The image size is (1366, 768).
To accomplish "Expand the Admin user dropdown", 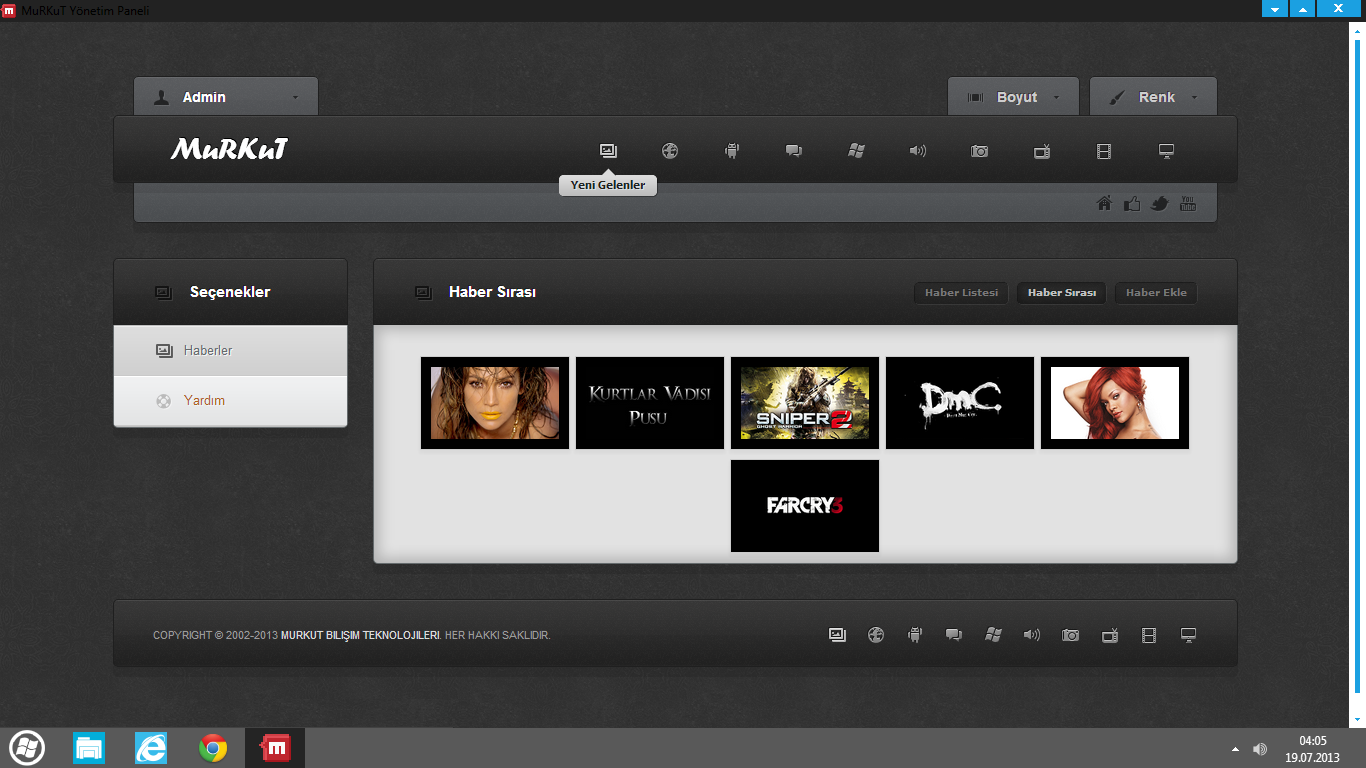I will (x=226, y=97).
